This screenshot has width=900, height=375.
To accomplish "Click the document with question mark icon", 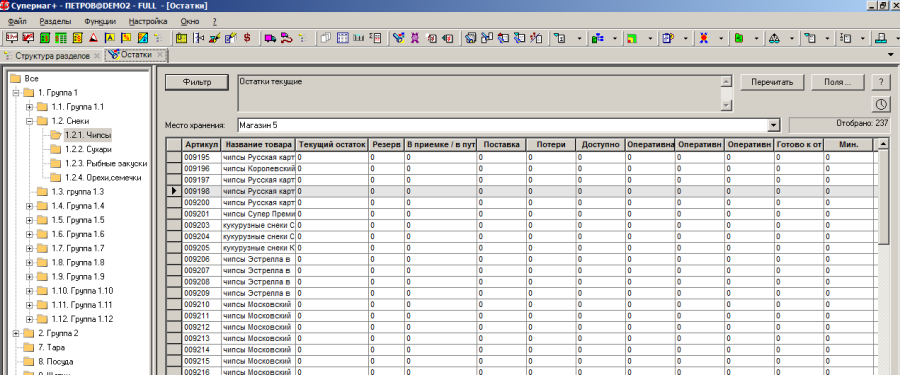I will pyautogui.click(x=668, y=38).
